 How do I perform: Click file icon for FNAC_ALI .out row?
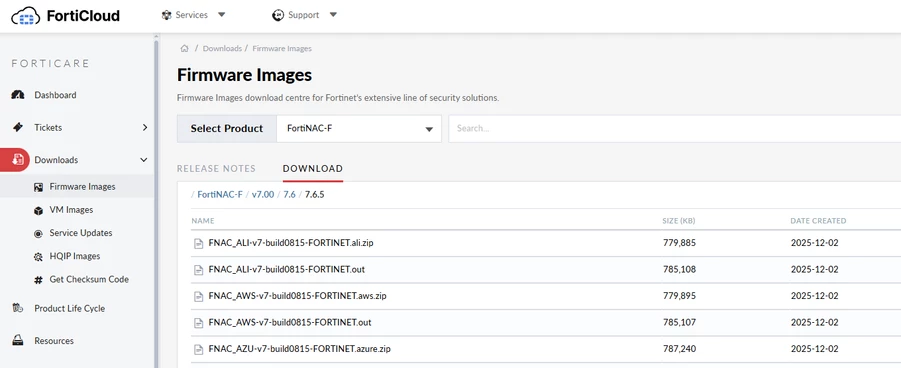point(199,270)
